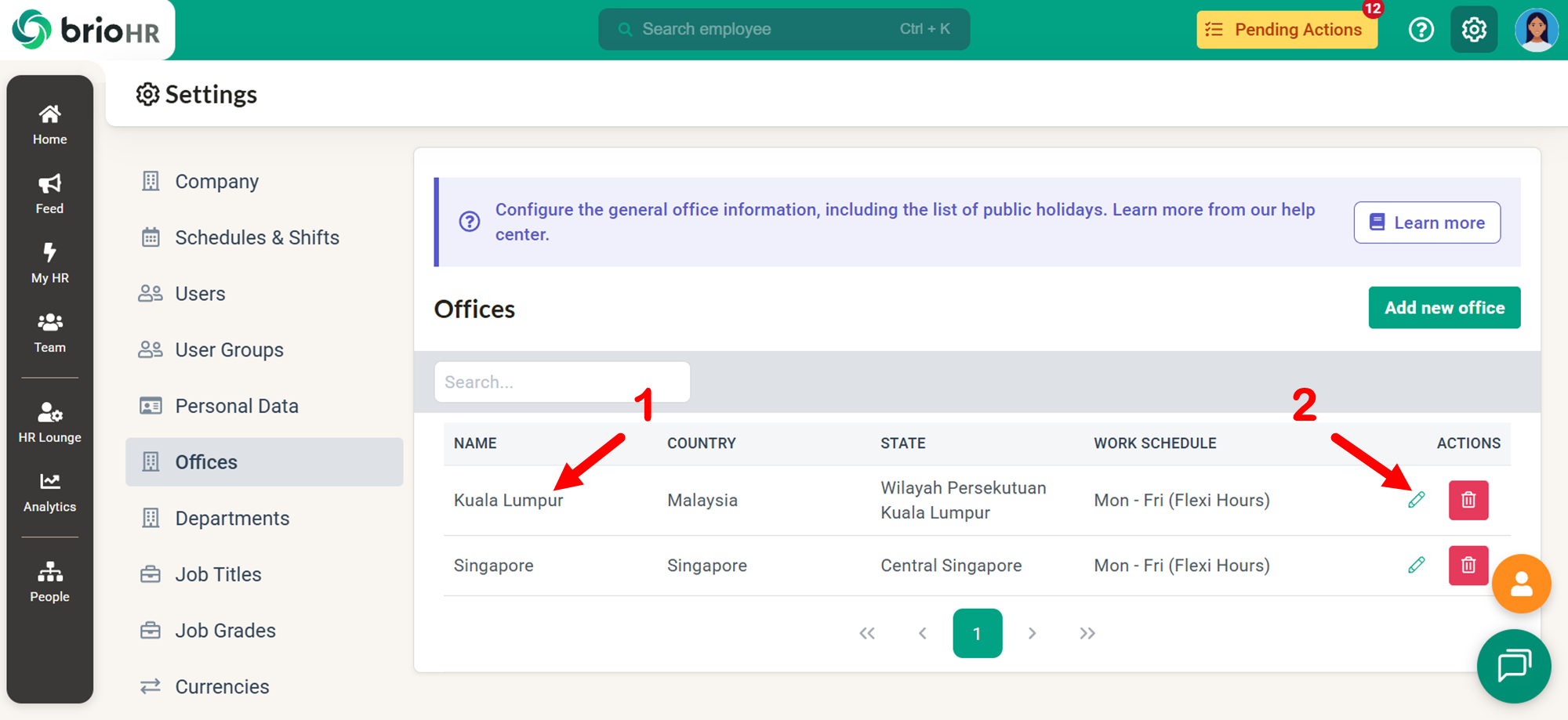Delete the Singapore office with trash icon
Image resolution: width=1568 pixels, height=720 pixels.
tap(1468, 565)
